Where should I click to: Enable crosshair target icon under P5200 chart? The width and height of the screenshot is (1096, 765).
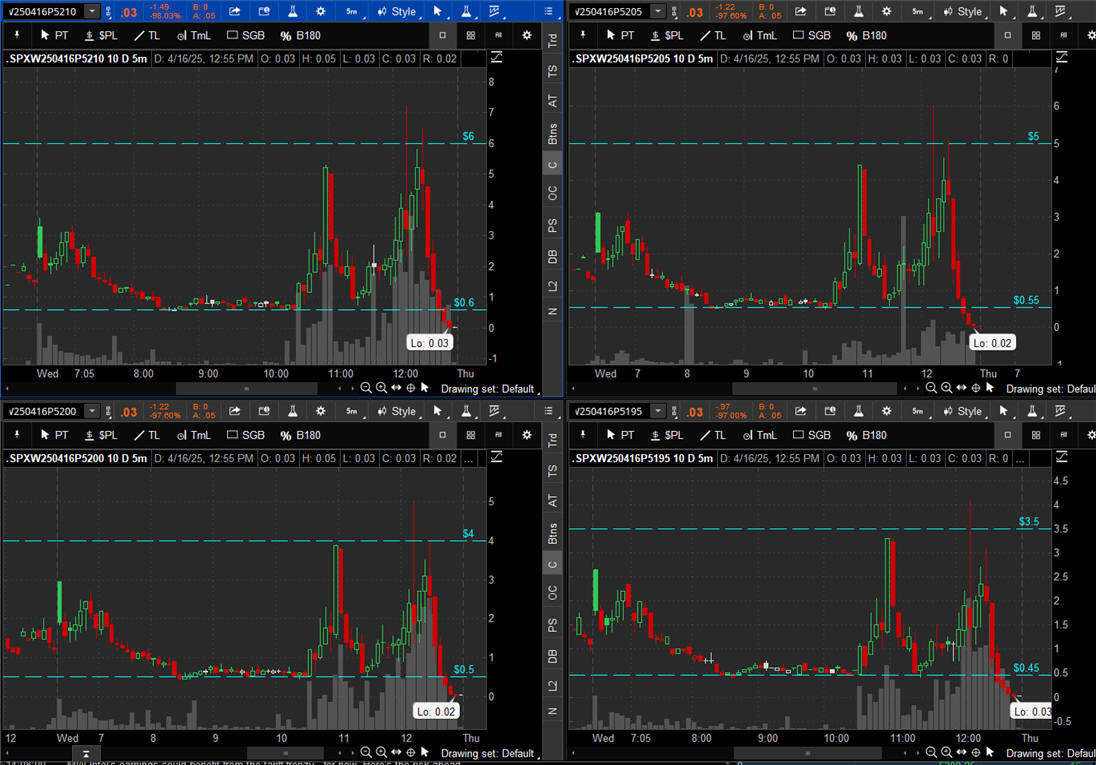411,752
